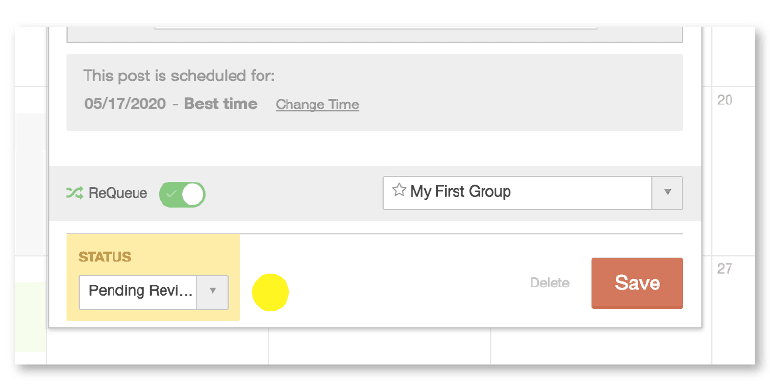Click the star icon beside My First Group

pyautogui.click(x=399, y=191)
